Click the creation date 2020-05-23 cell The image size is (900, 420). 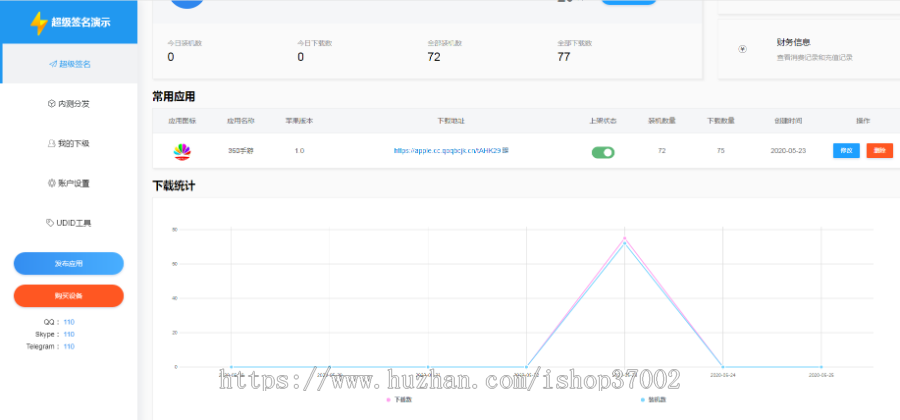click(788, 151)
